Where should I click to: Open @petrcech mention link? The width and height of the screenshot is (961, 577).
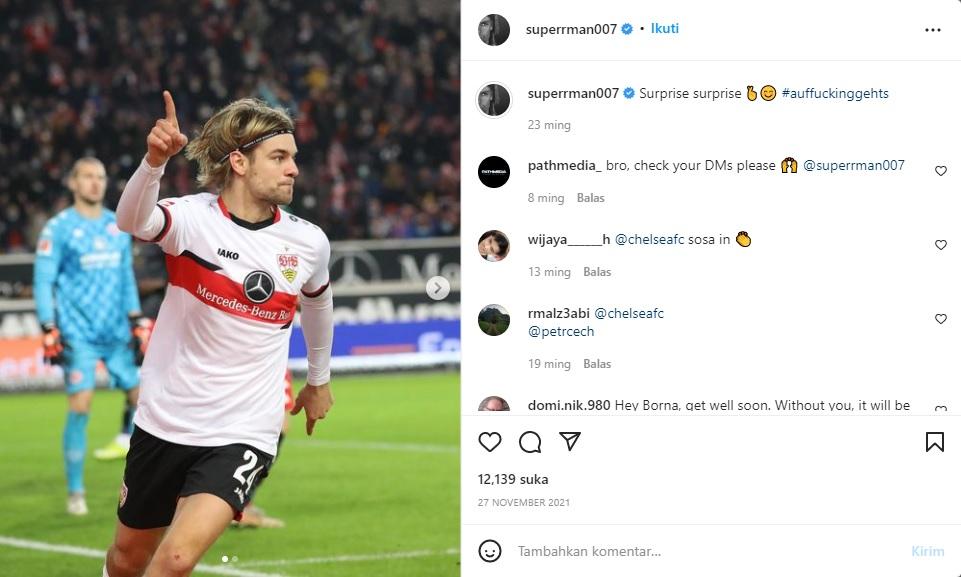[x=561, y=332]
